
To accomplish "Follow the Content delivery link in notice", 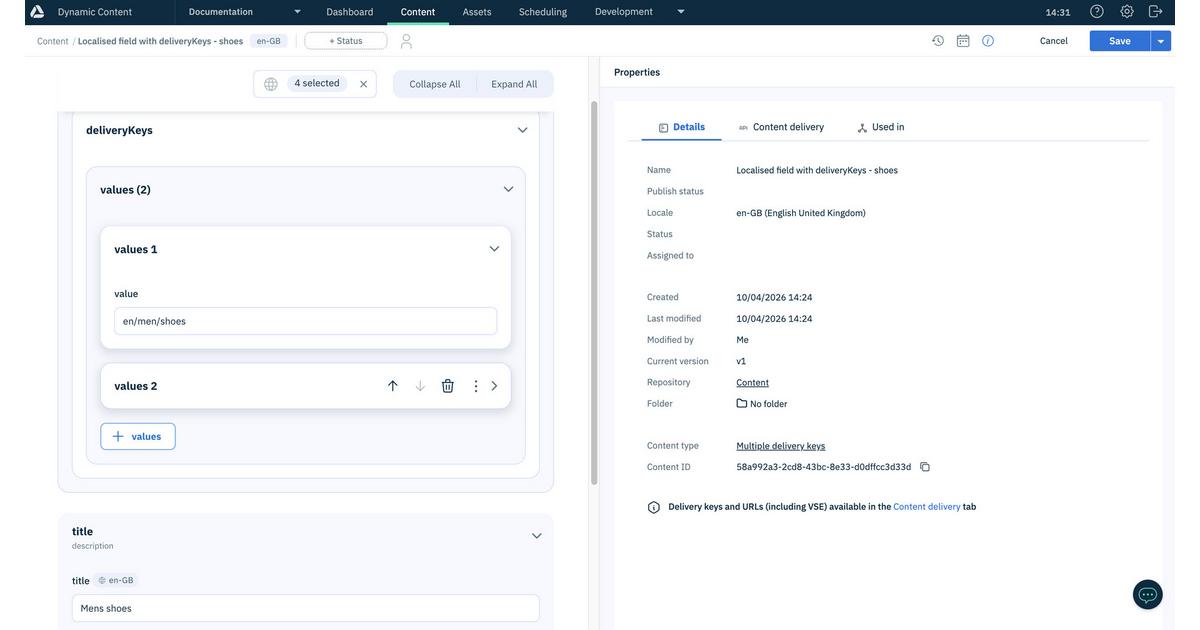I will pos(927,507).
